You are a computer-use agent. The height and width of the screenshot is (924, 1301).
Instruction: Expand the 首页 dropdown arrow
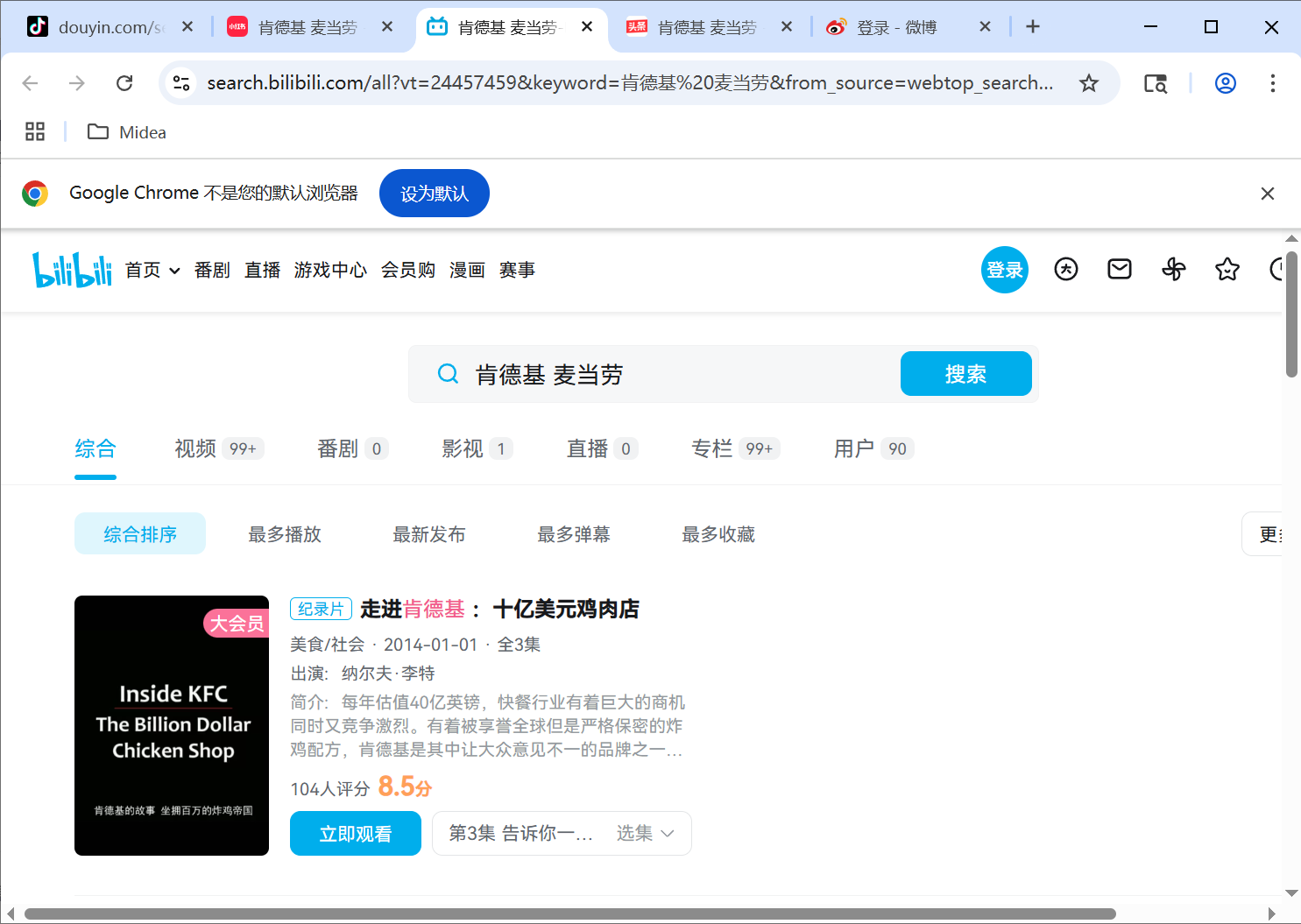(174, 271)
